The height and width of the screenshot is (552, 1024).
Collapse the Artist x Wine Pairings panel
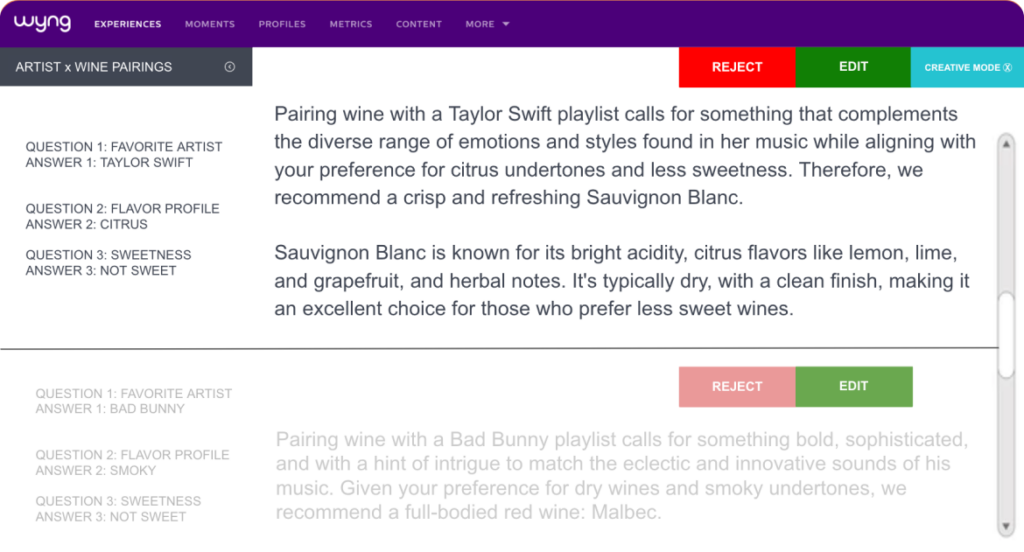(x=230, y=67)
